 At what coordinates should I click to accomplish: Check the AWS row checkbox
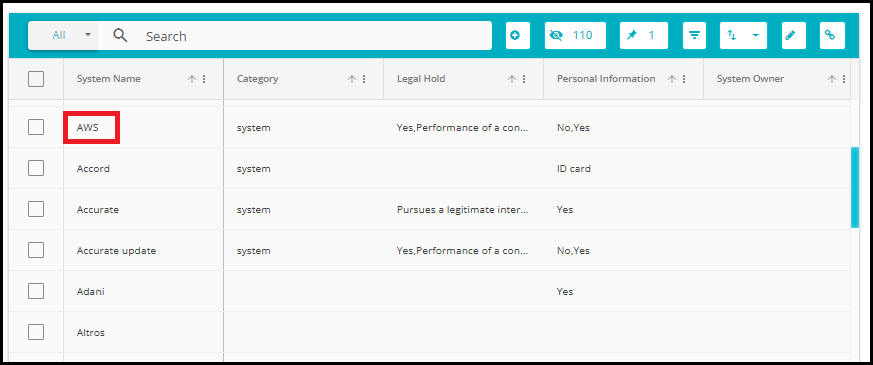pyautogui.click(x=36, y=127)
